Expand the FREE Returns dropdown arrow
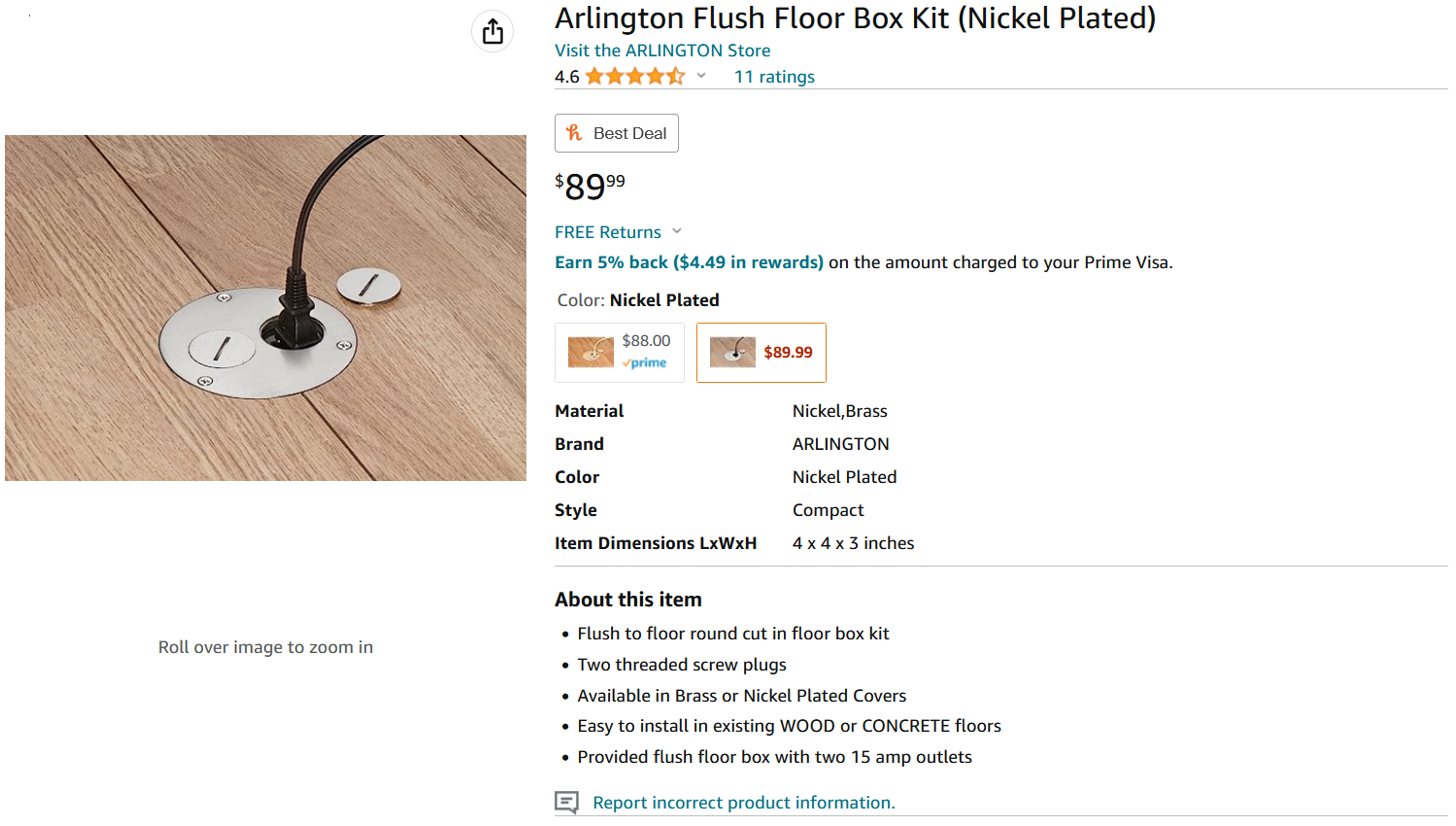Image resolution: width=1456 pixels, height=826 pixels. click(x=677, y=231)
